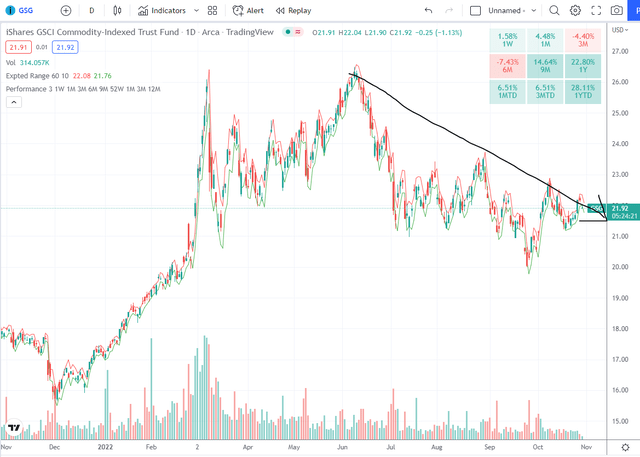Click the 21.92 current price label on axis
Image resolution: width=640 pixels, height=457 pixels.
click(x=623, y=212)
